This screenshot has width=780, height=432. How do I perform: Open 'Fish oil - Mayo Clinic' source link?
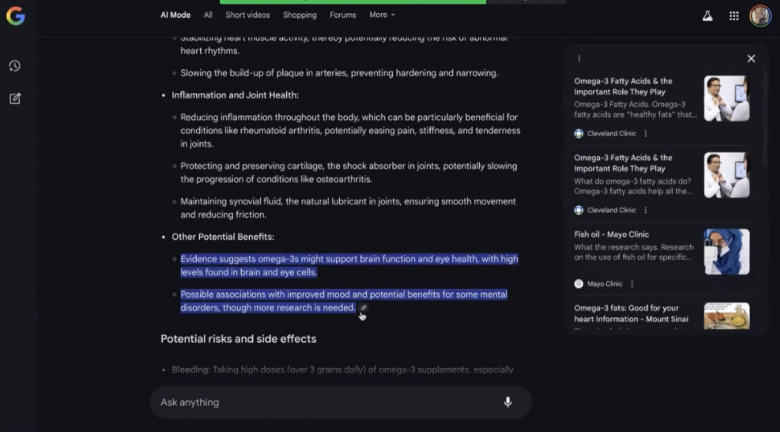(x=611, y=234)
